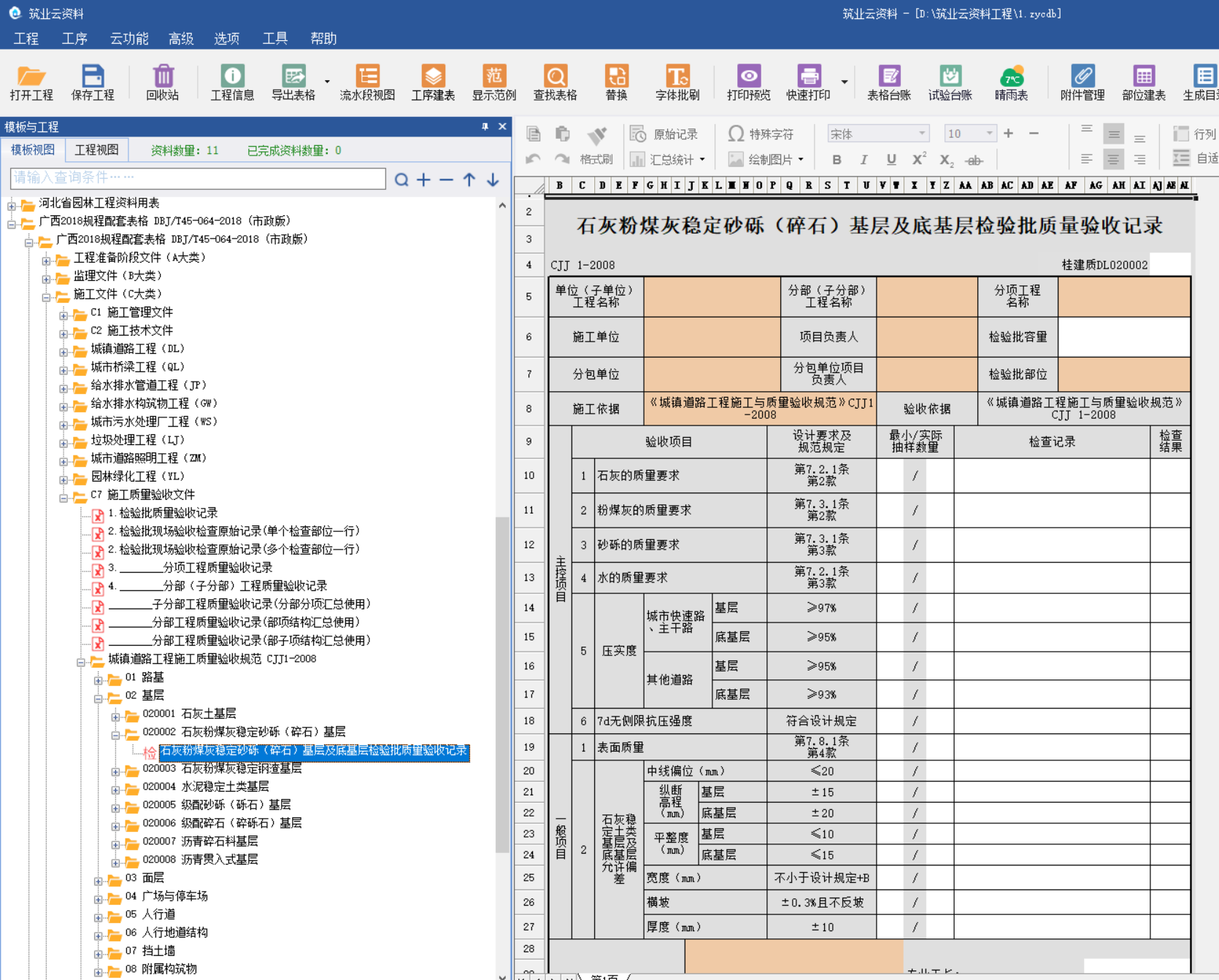The width and height of the screenshot is (1219, 980).
Task: Open the 高级 menu
Action: (180, 39)
